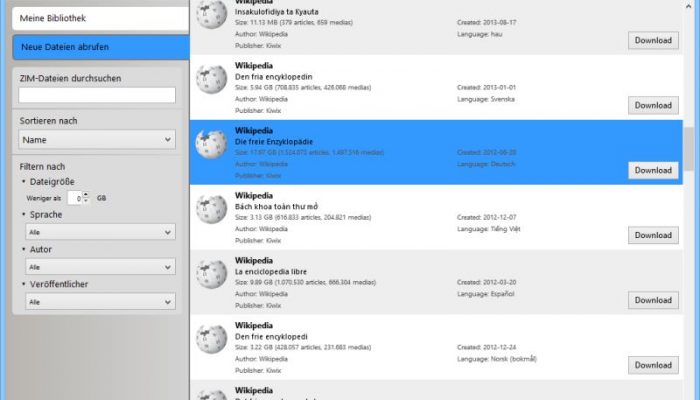Viewport: 700px width, 400px height.
Task: Click the Wikipedia globe icon for Insakulofidiya ta Kyauta
Action: tap(212, 15)
